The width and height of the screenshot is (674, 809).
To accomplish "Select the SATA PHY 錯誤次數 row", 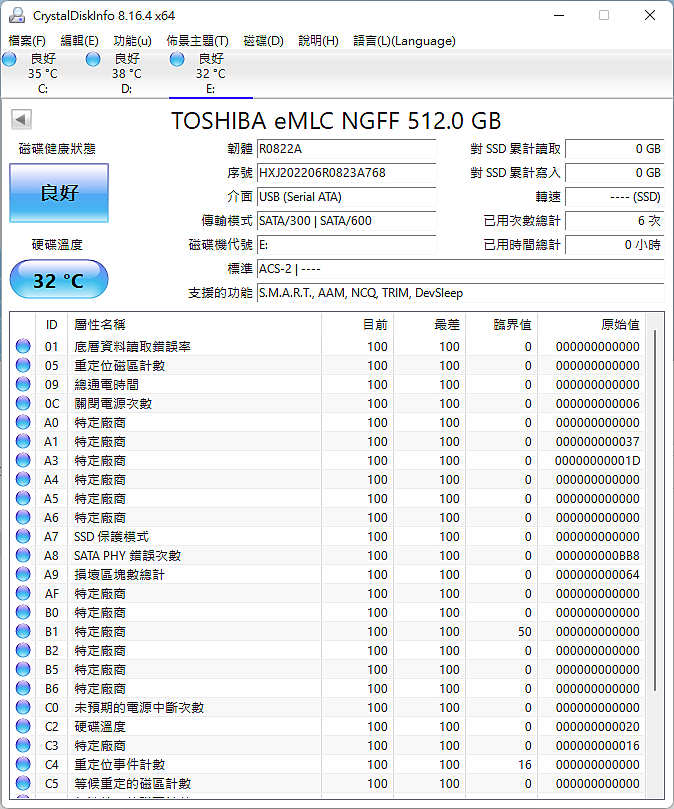I will [329, 556].
